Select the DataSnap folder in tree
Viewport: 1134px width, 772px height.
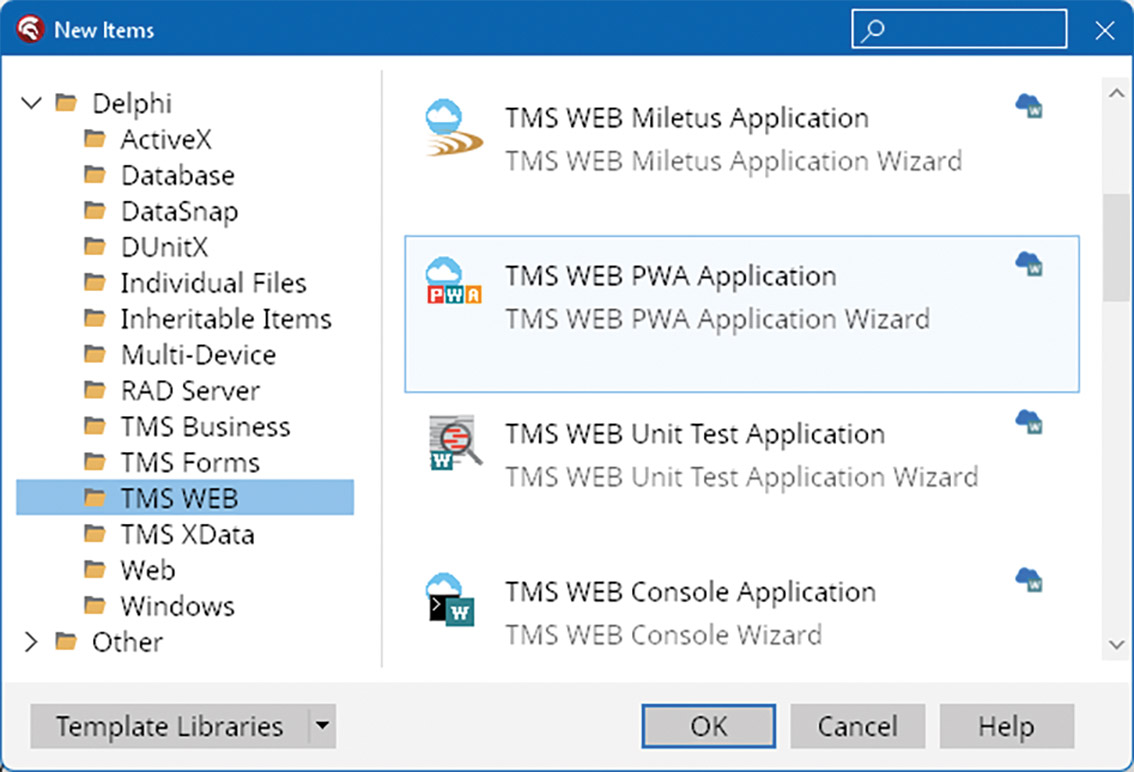point(179,211)
